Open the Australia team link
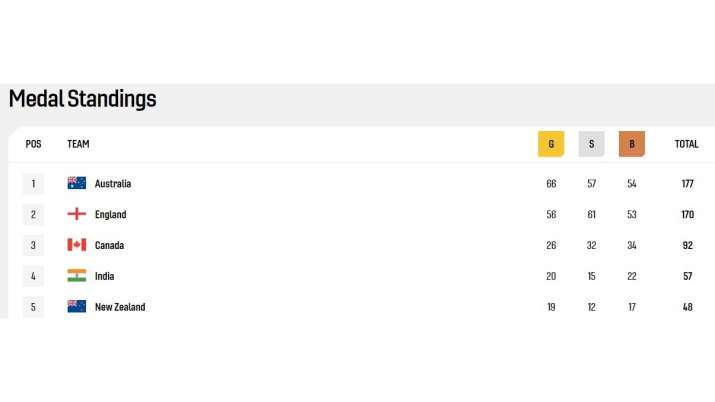 (113, 184)
